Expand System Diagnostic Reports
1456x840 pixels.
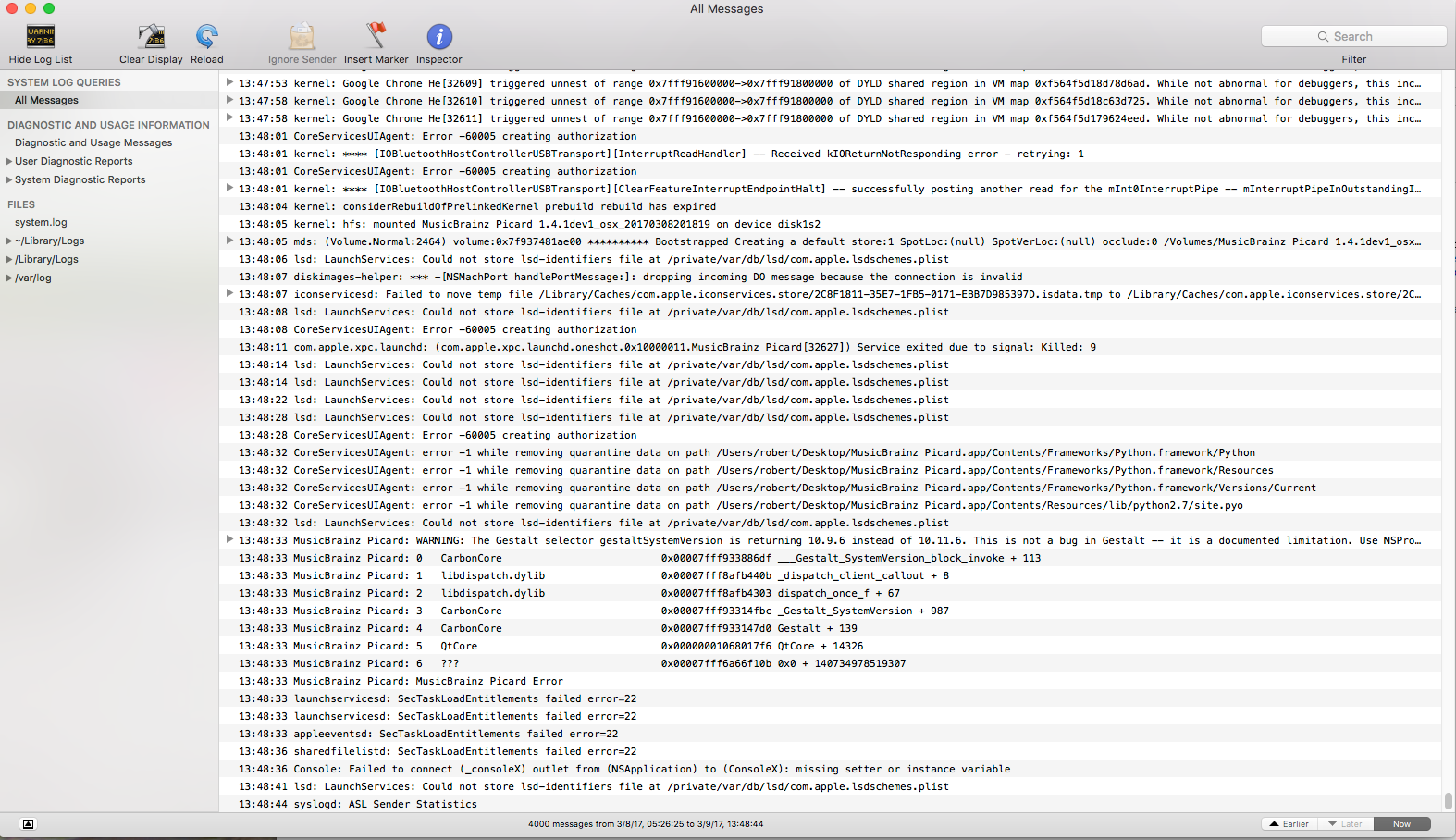point(9,179)
